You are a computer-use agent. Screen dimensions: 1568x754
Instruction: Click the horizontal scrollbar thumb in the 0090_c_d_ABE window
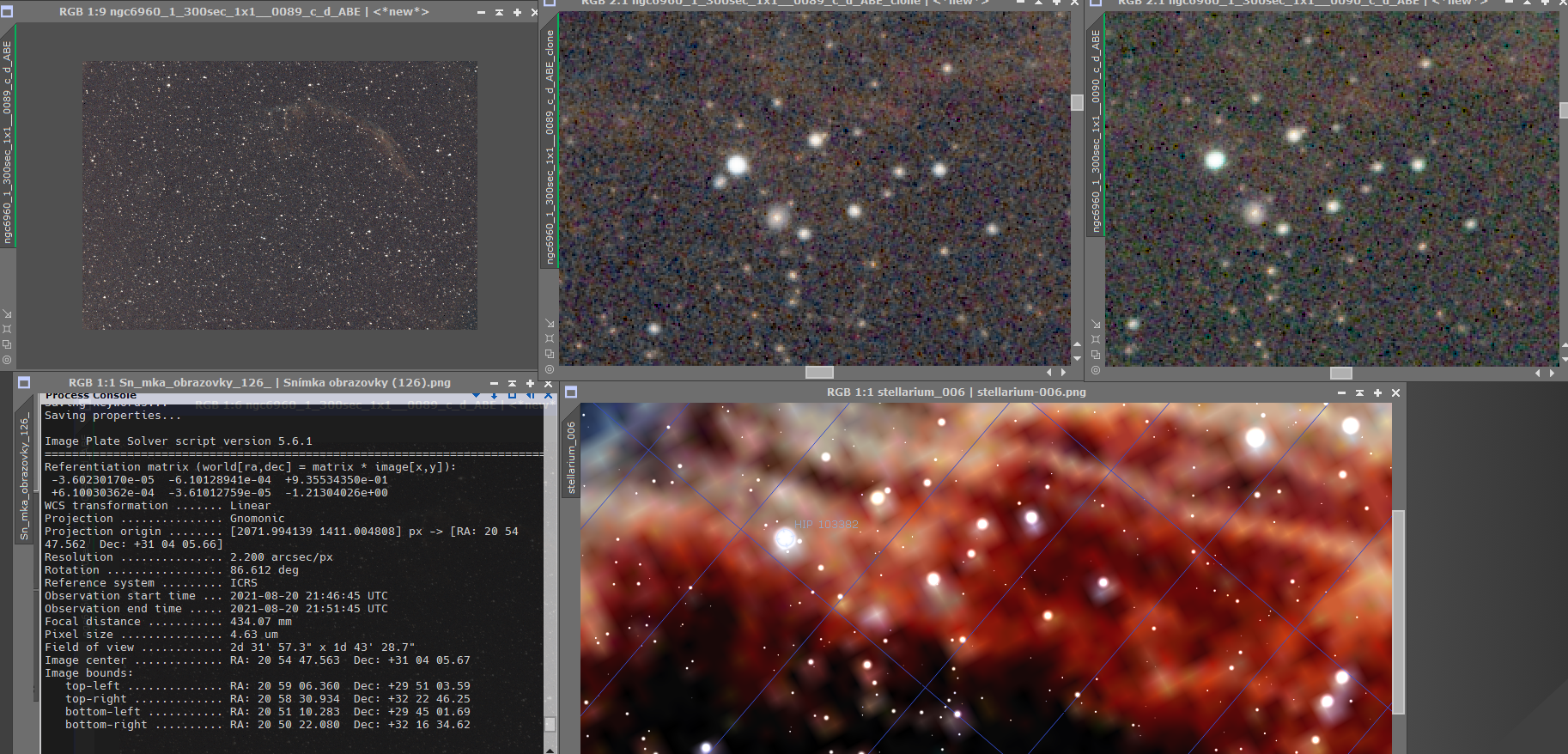coord(1340,373)
